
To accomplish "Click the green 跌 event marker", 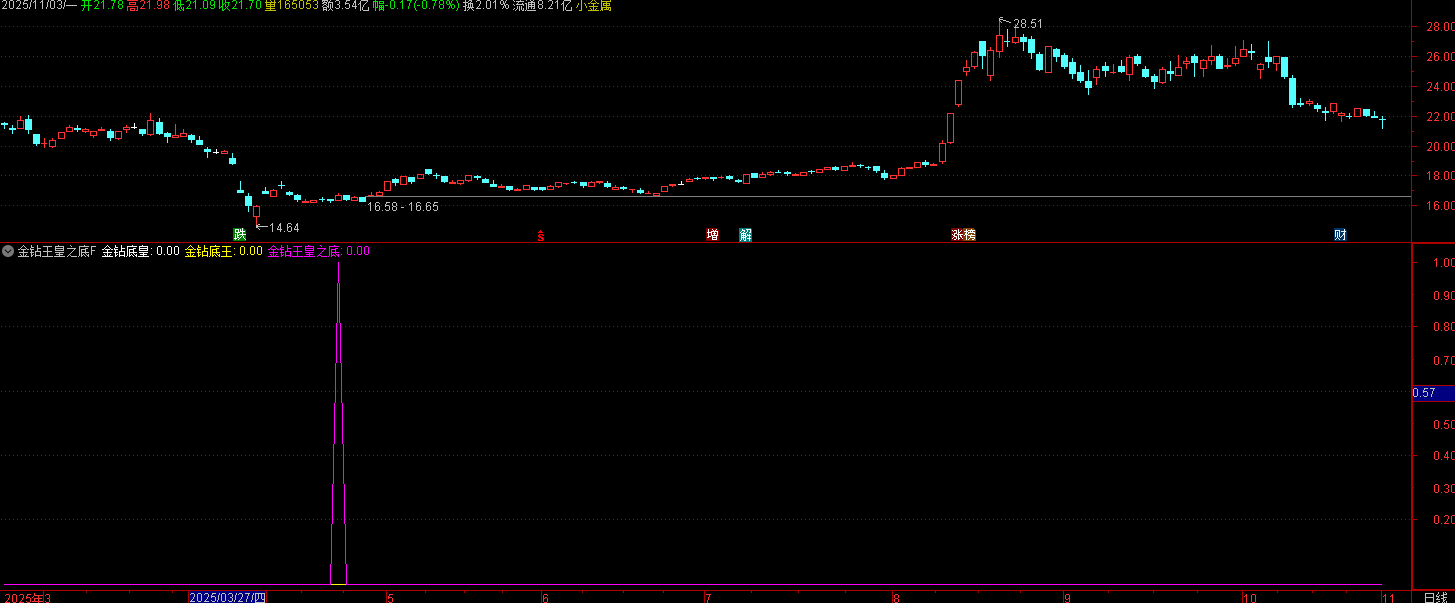I will (239, 235).
